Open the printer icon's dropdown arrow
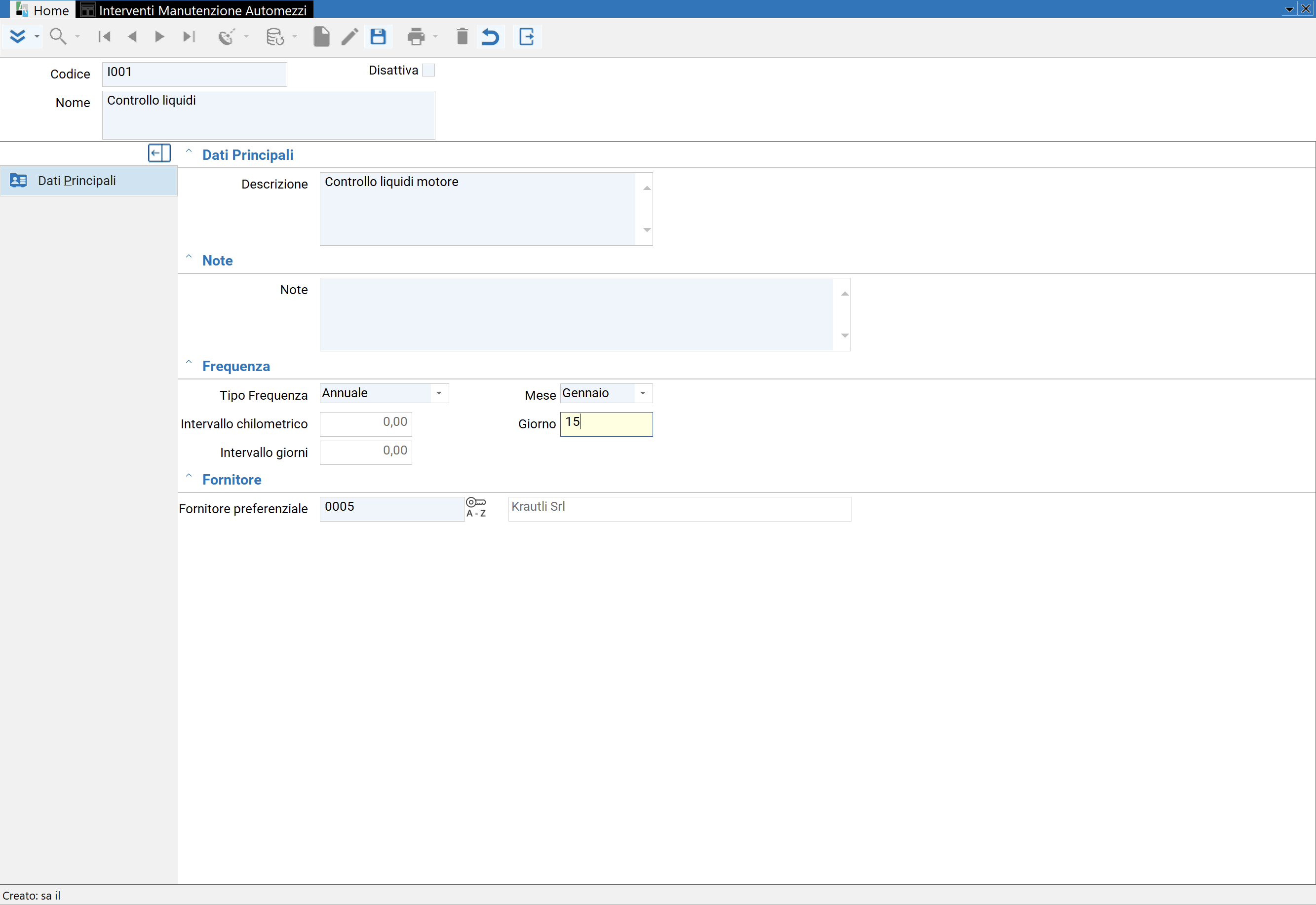The width and height of the screenshot is (1316, 905). pos(436,37)
